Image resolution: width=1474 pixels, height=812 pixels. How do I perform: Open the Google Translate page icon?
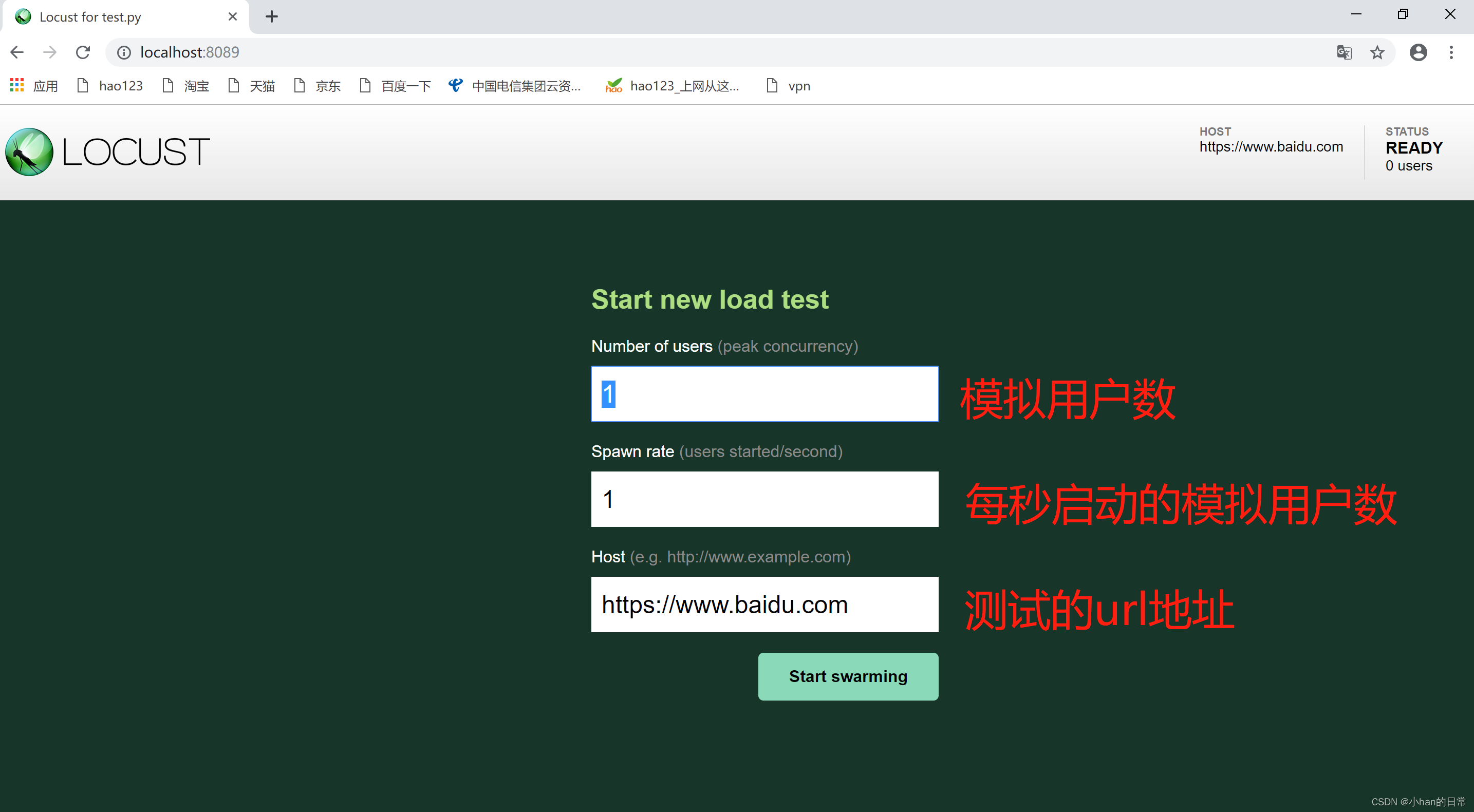[1344, 52]
